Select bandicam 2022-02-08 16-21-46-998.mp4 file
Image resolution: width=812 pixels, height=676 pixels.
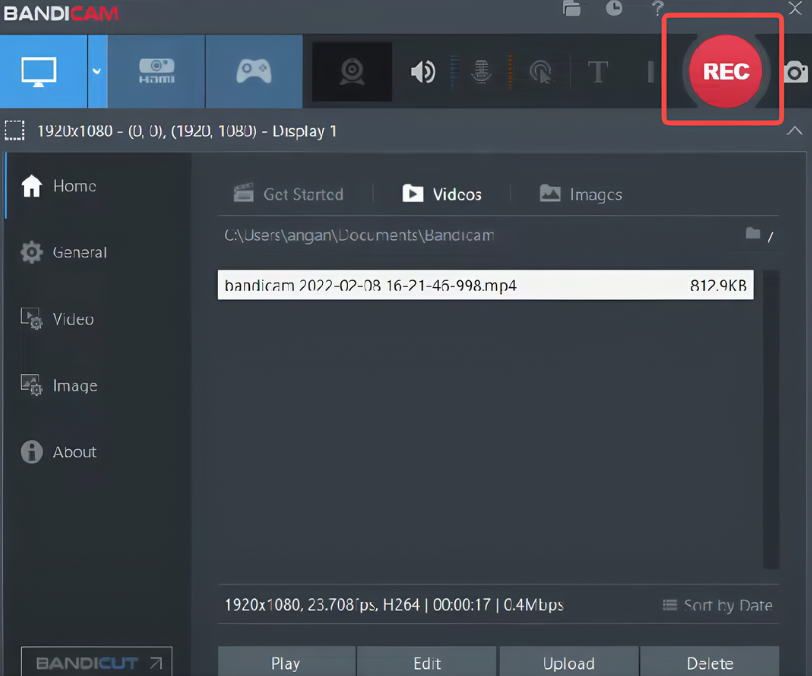click(486, 285)
